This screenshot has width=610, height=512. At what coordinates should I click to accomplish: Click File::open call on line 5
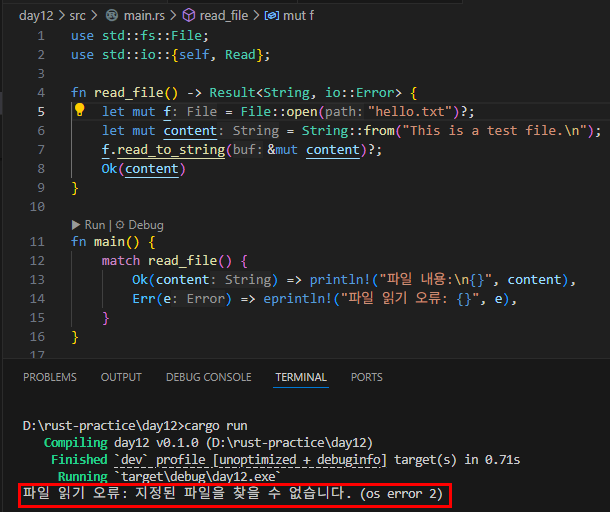point(279,112)
